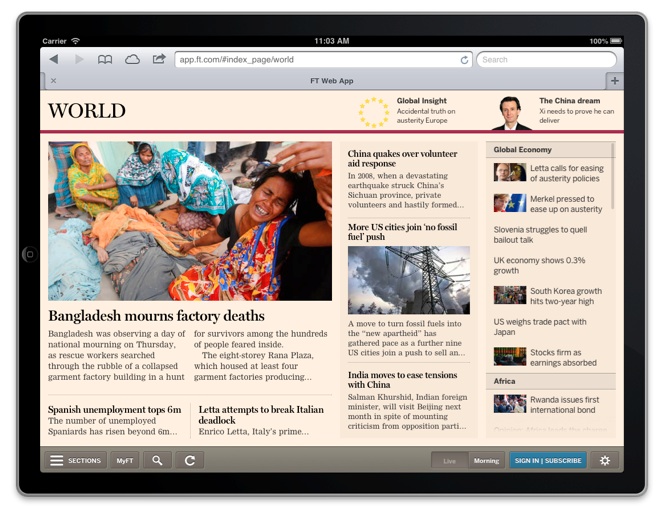660x510 pixels.
Task: Open a new tab with plus button
Action: (615, 80)
